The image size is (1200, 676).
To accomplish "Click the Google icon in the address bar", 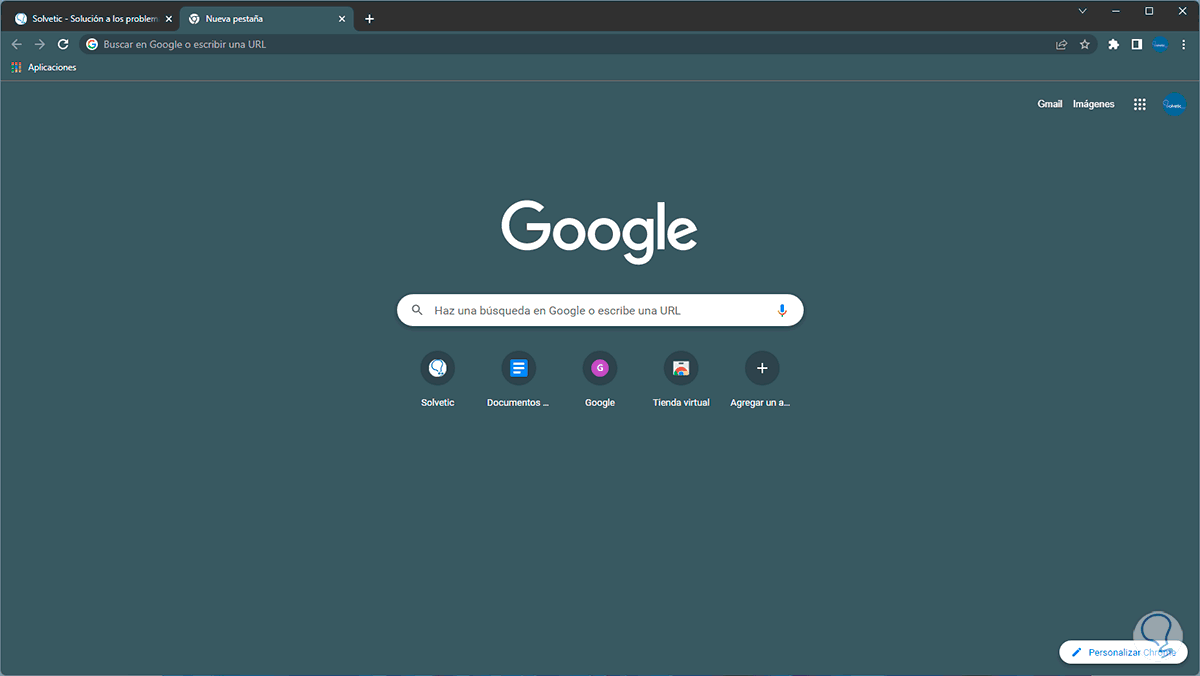I will pyautogui.click(x=92, y=44).
